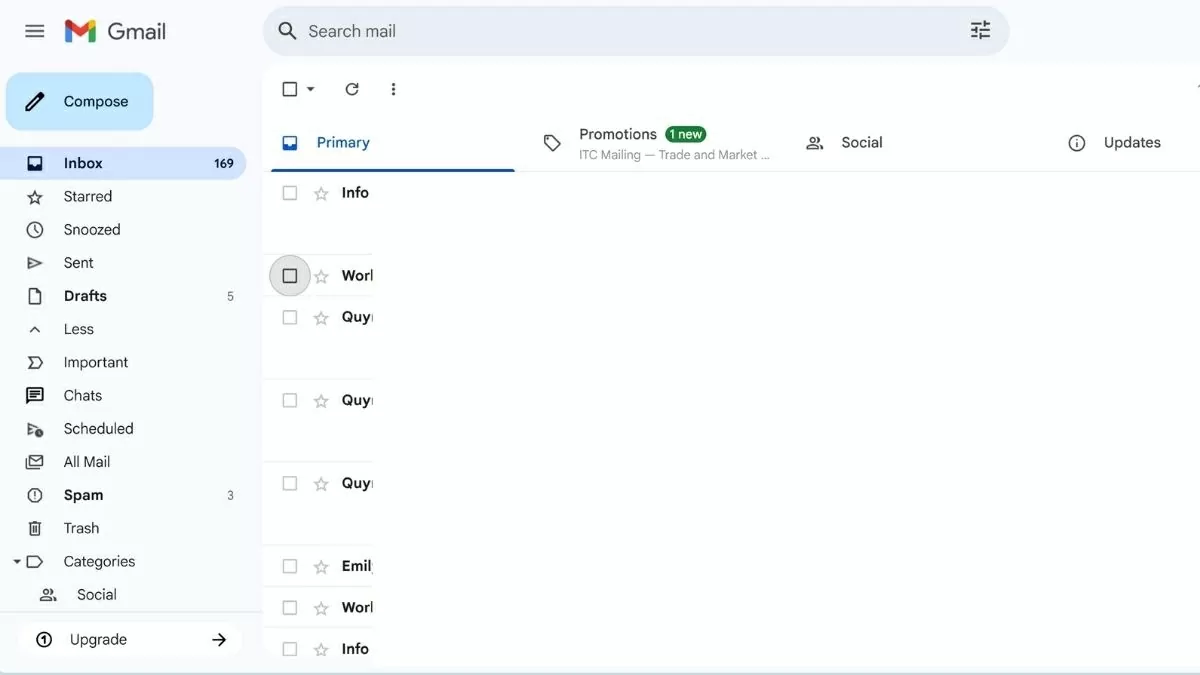Check the select-all messages checkbox

(x=289, y=88)
